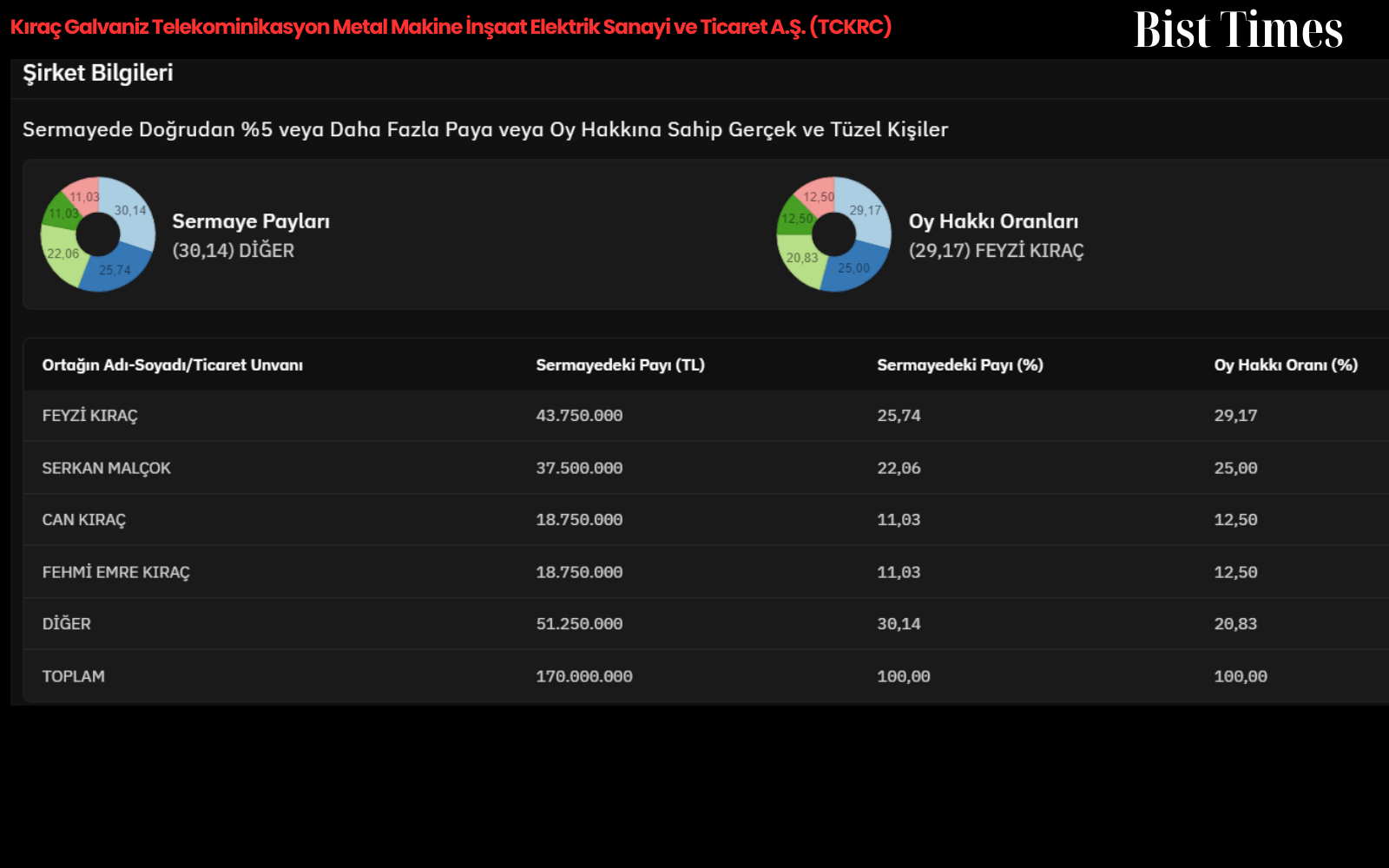Click the 20,83 slice in Oy Hakkı Oranları chart
The height and width of the screenshot is (868, 1389).
[800, 259]
